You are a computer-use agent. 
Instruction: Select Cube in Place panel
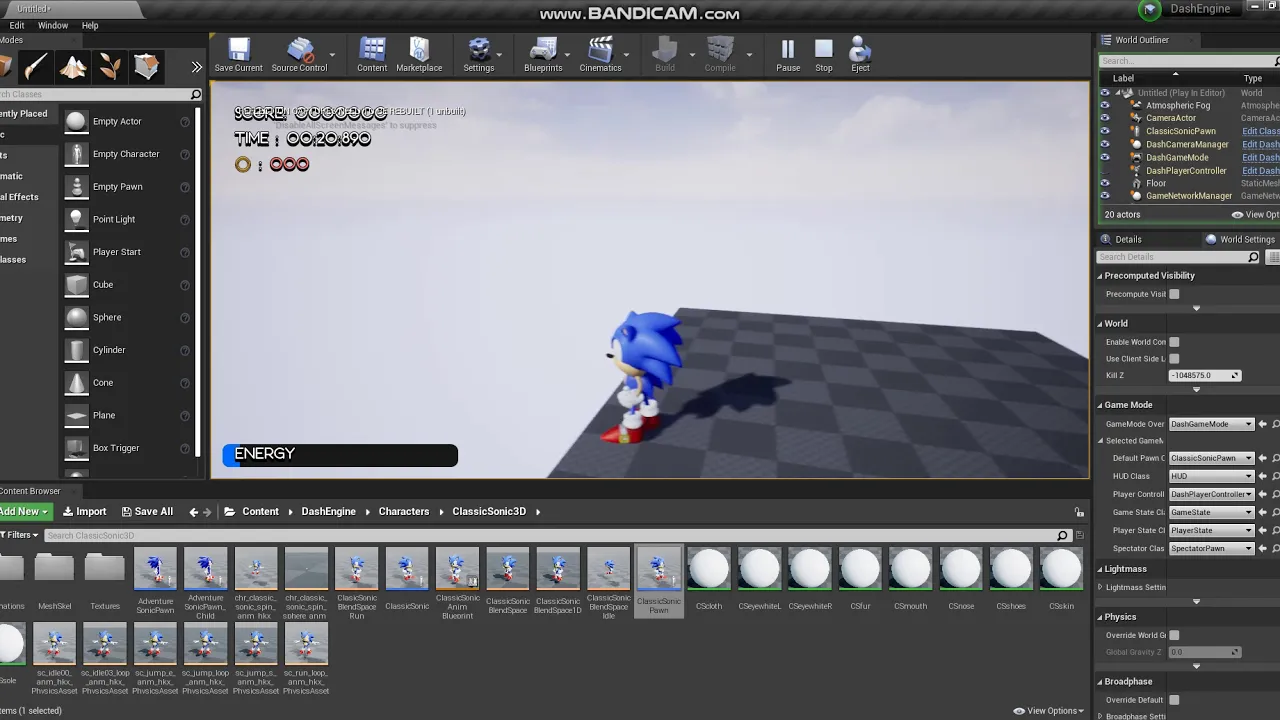[x=127, y=284]
